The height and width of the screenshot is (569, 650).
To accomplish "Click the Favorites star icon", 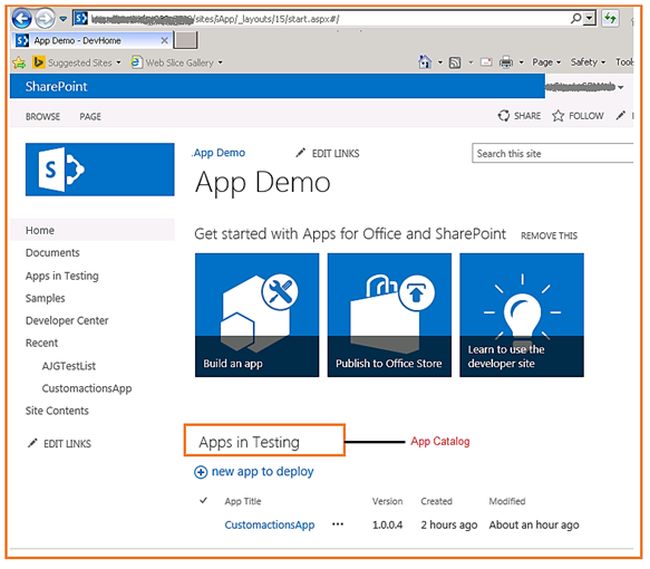I will coord(19,63).
